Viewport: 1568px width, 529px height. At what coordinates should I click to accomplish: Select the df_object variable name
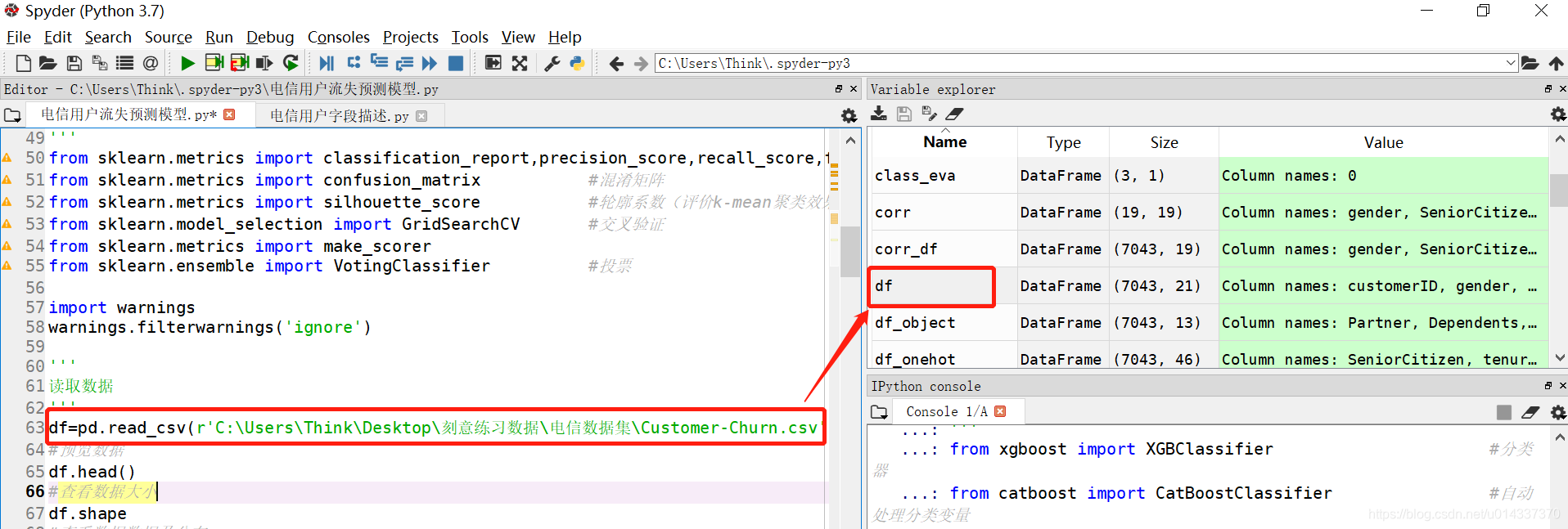tap(915, 322)
